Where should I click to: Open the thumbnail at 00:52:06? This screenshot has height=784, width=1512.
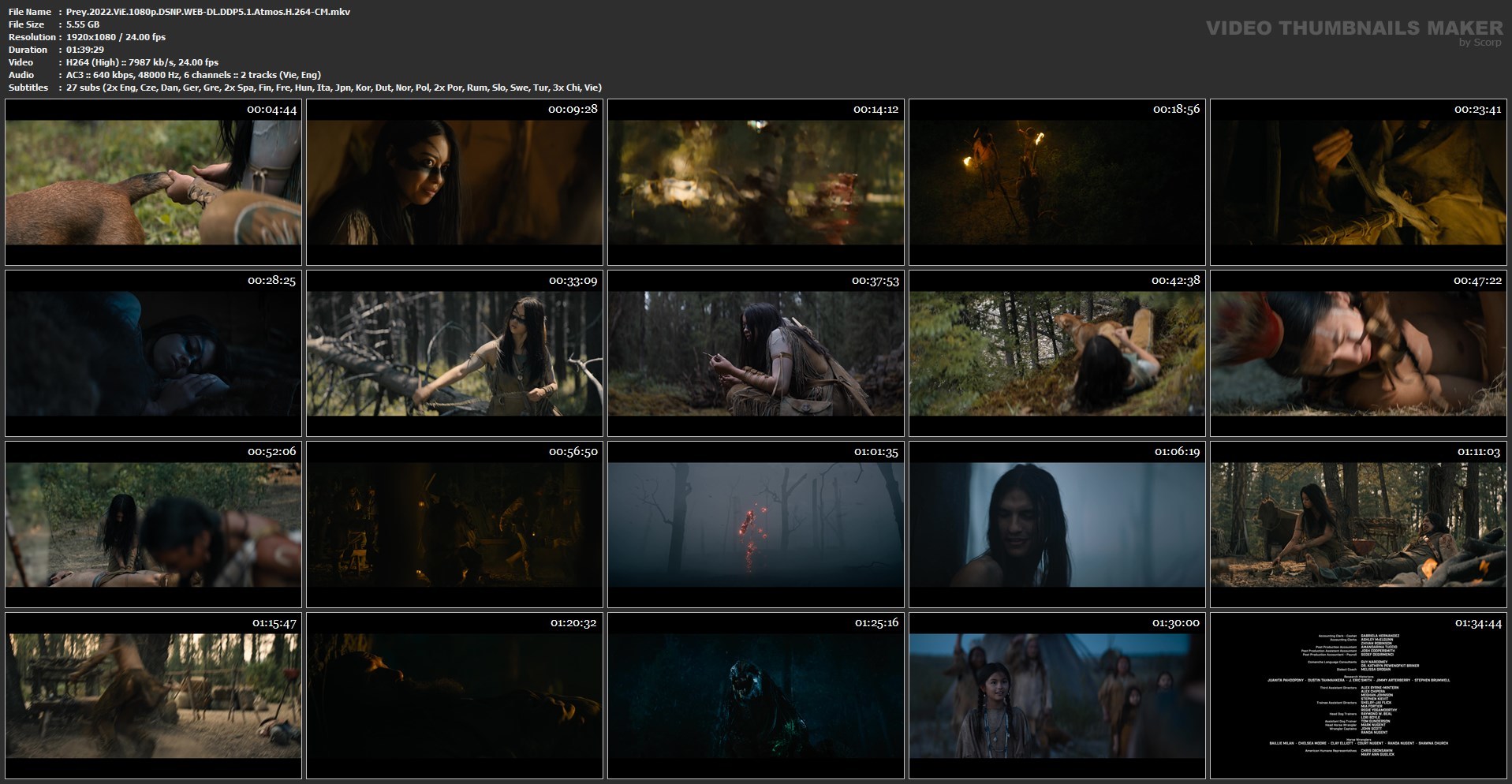pyautogui.click(x=153, y=525)
